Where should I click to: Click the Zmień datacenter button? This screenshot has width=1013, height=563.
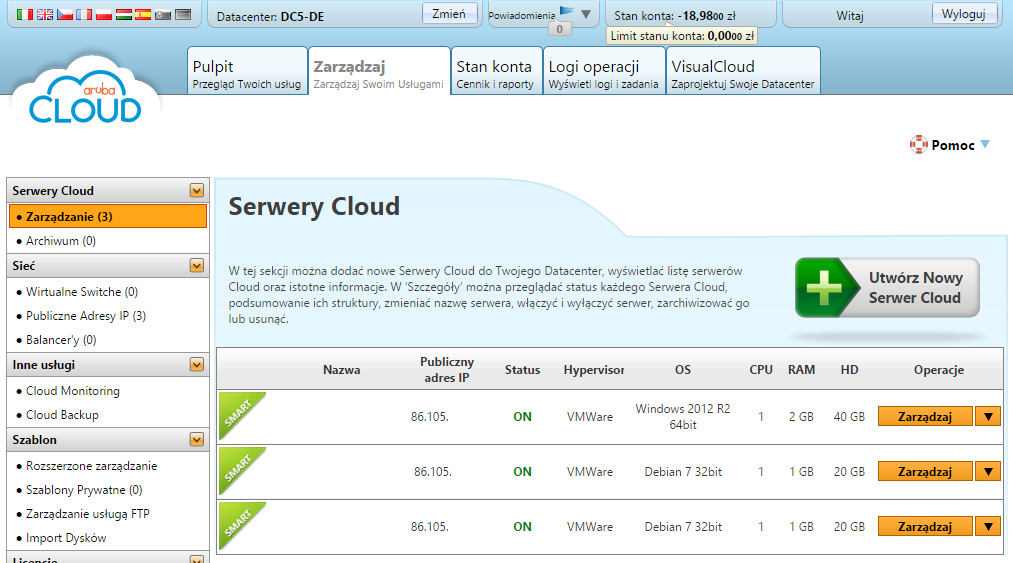click(x=449, y=14)
